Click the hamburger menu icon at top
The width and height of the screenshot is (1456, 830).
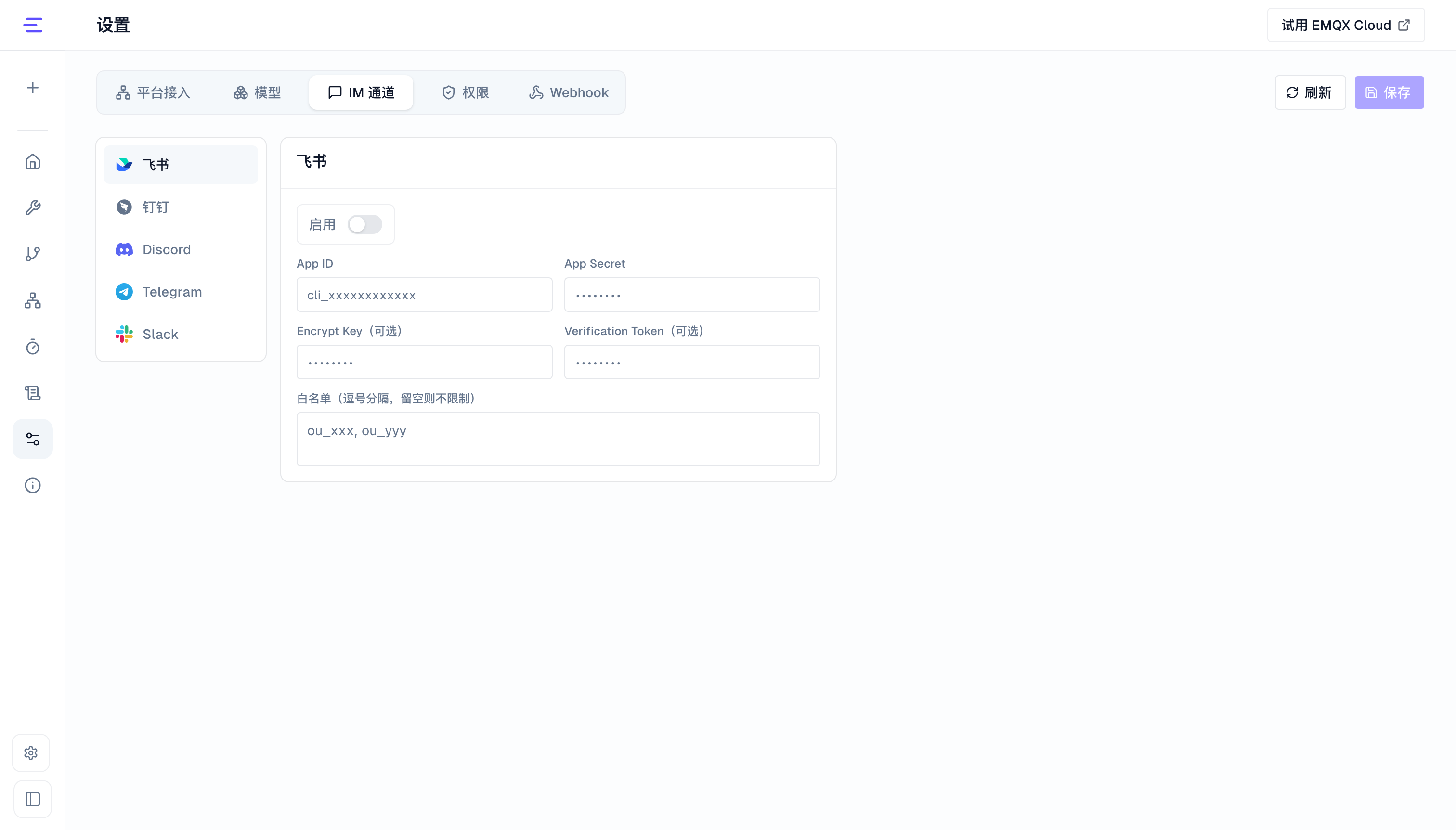(32, 25)
